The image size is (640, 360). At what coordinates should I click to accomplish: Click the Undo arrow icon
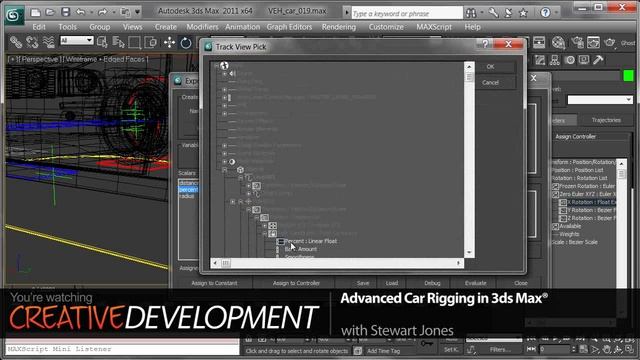tap(80, 12)
